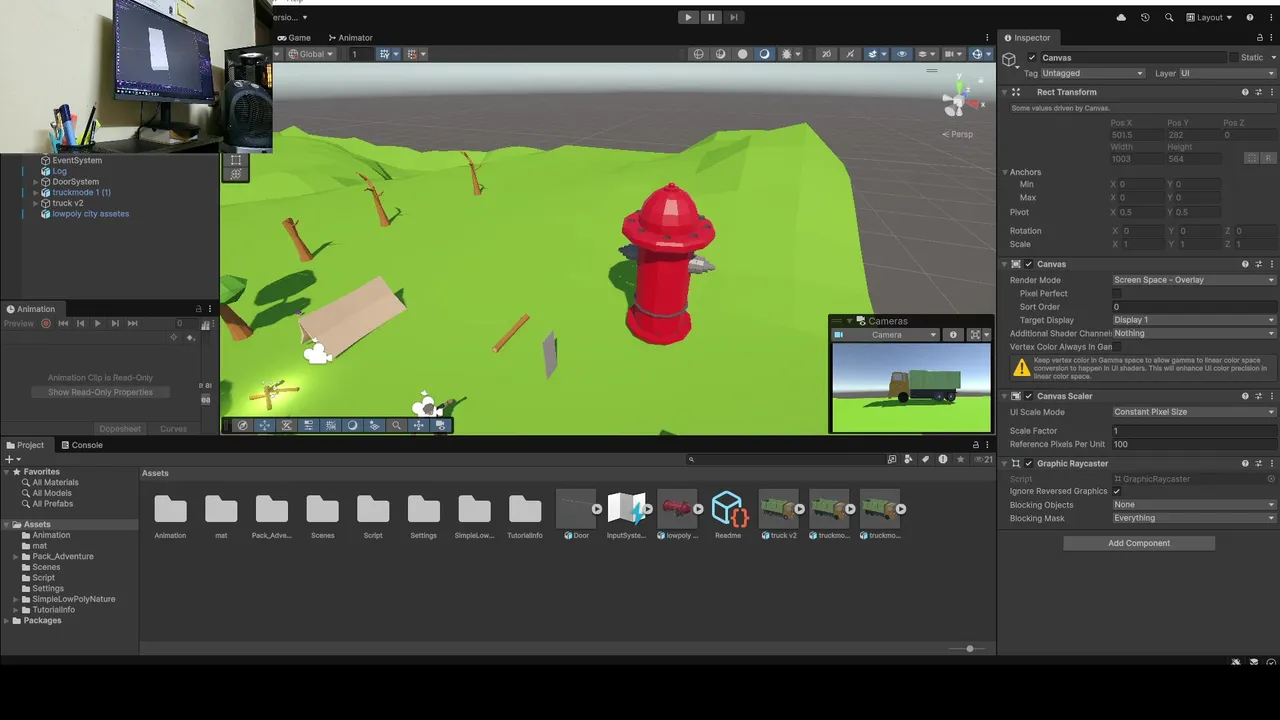Click the Add Component button

pyautogui.click(x=1139, y=543)
